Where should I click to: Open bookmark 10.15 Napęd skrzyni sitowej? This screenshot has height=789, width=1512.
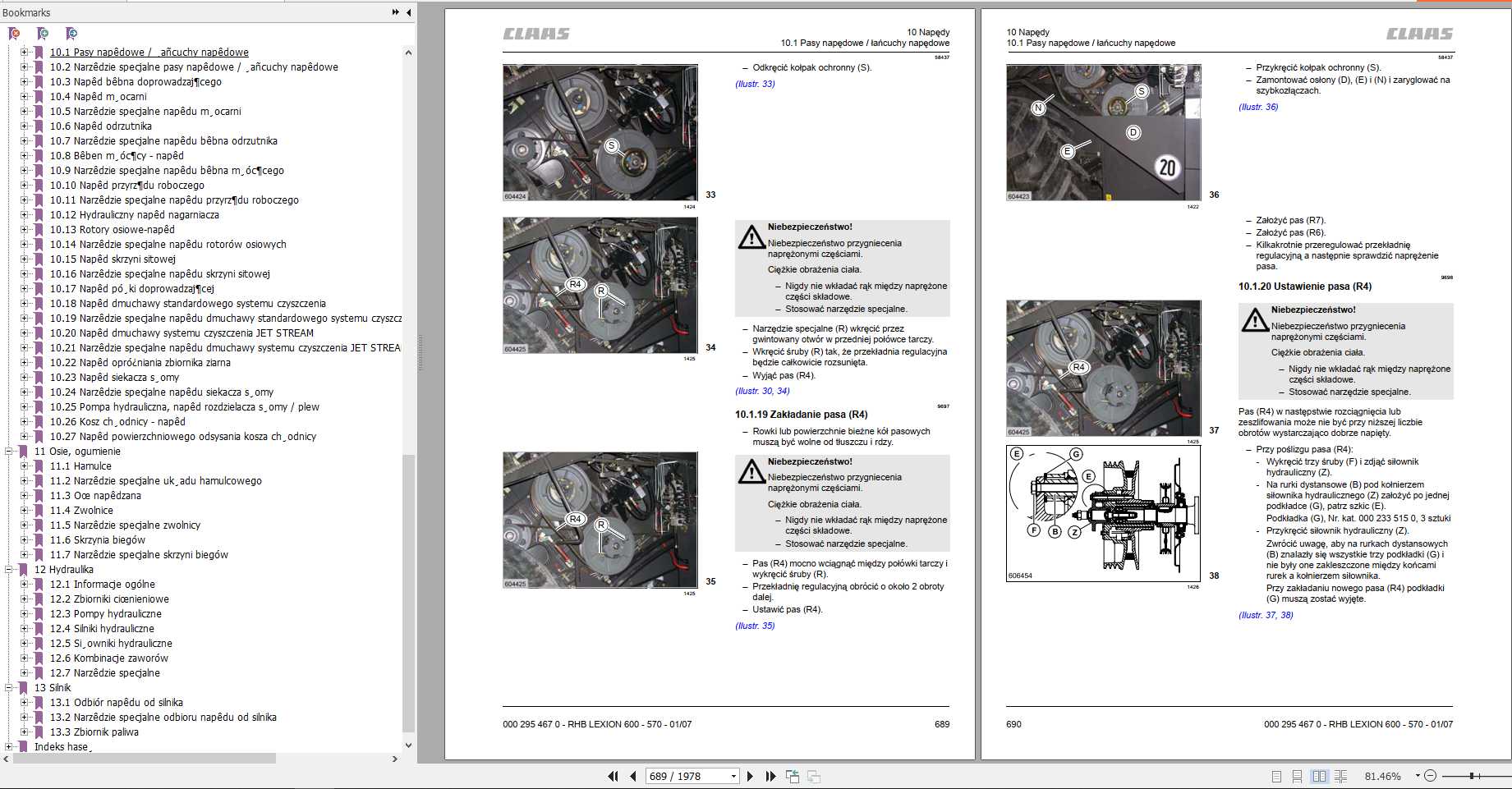[x=113, y=259]
